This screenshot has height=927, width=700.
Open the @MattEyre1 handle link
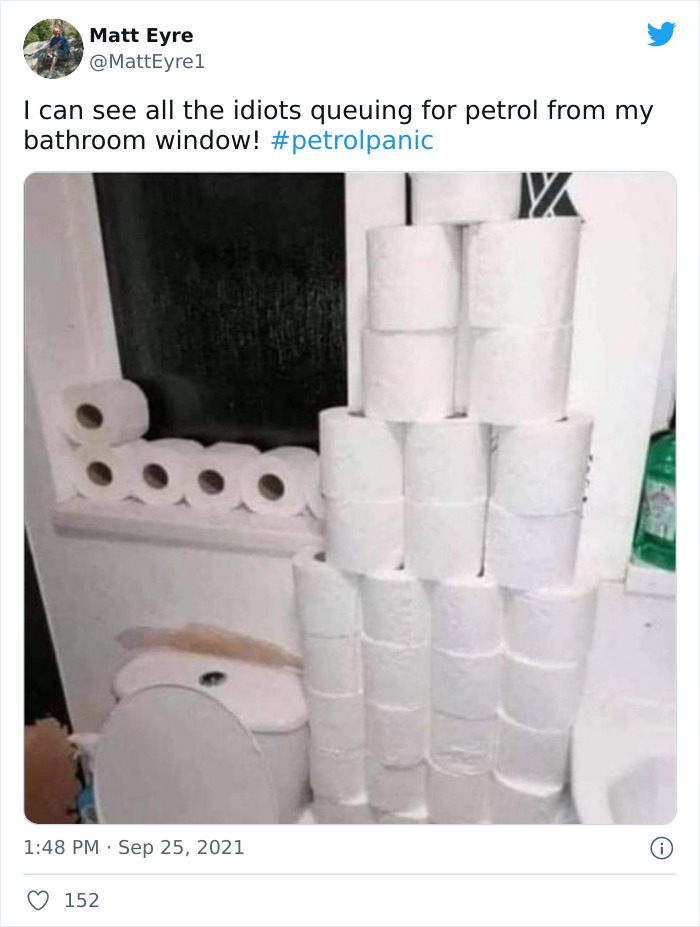tap(147, 61)
